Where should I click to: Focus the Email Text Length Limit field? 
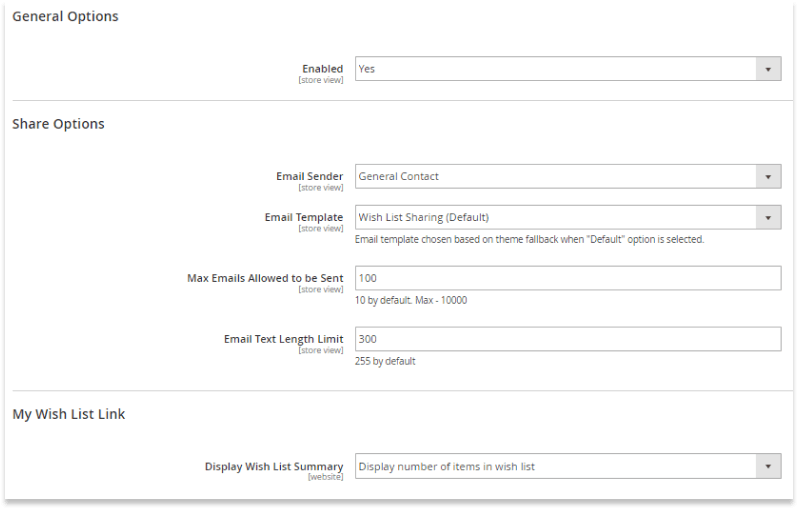tap(568, 339)
